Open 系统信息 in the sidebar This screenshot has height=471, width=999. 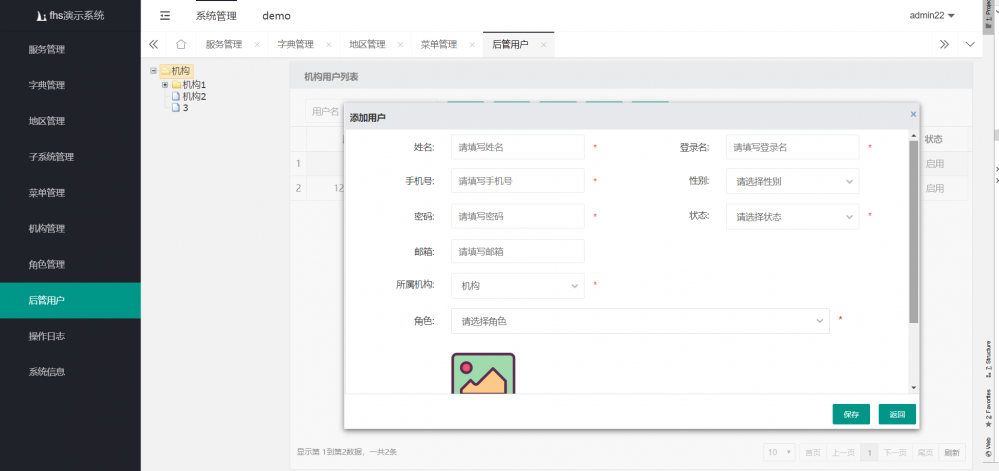pos(70,372)
